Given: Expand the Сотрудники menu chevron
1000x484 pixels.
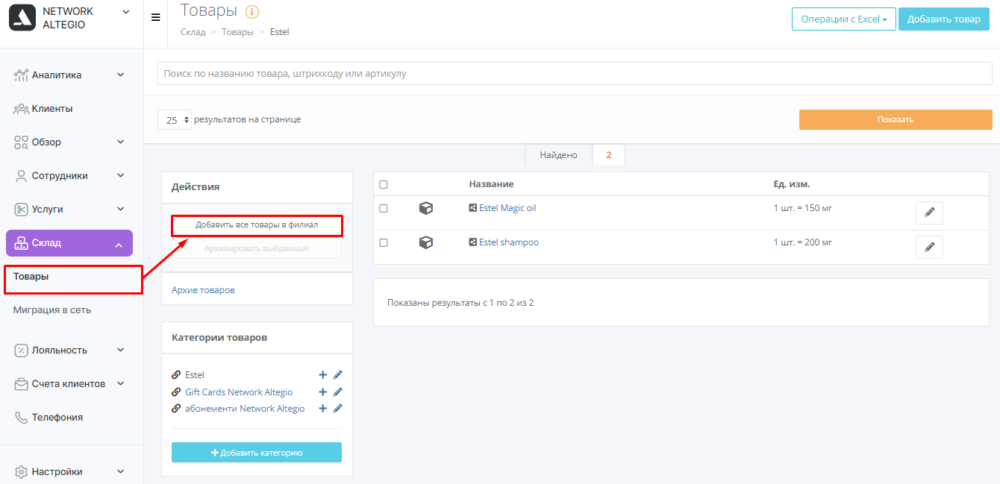Looking at the screenshot, I should click(121, 176).
